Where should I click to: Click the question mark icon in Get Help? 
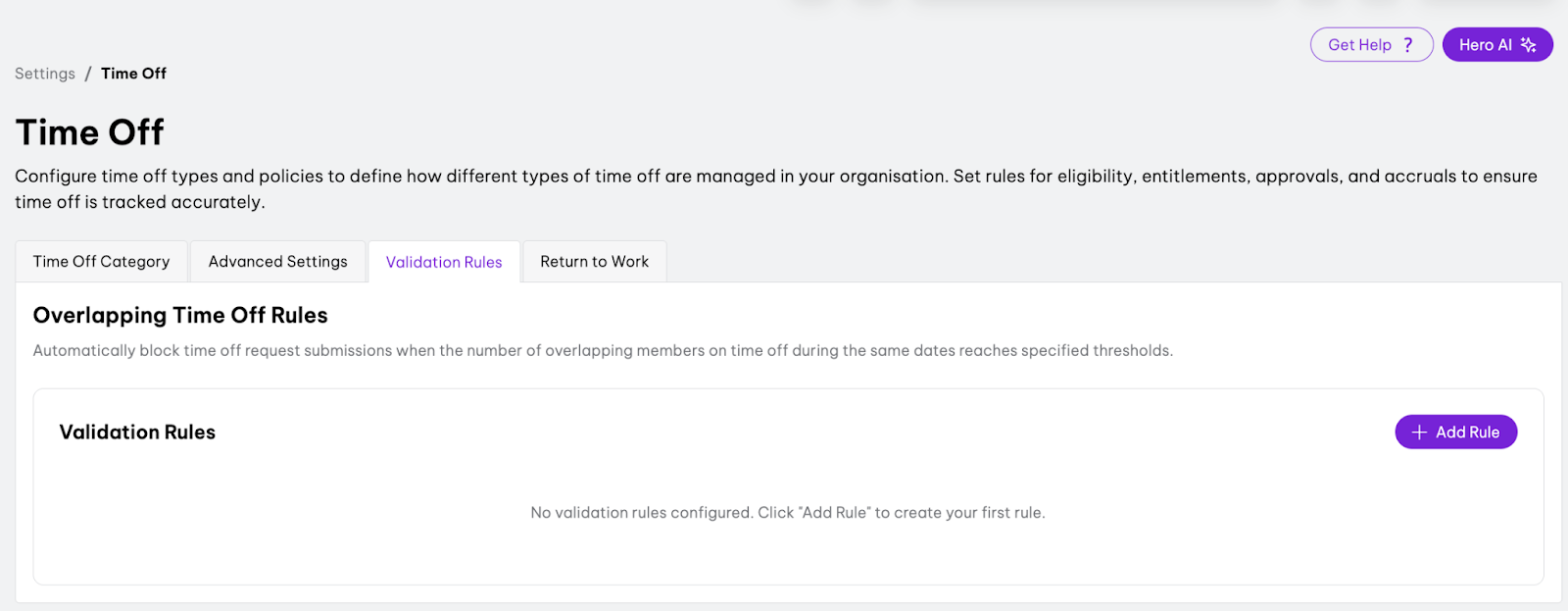pyautogui.click(x=1408, y=45)
